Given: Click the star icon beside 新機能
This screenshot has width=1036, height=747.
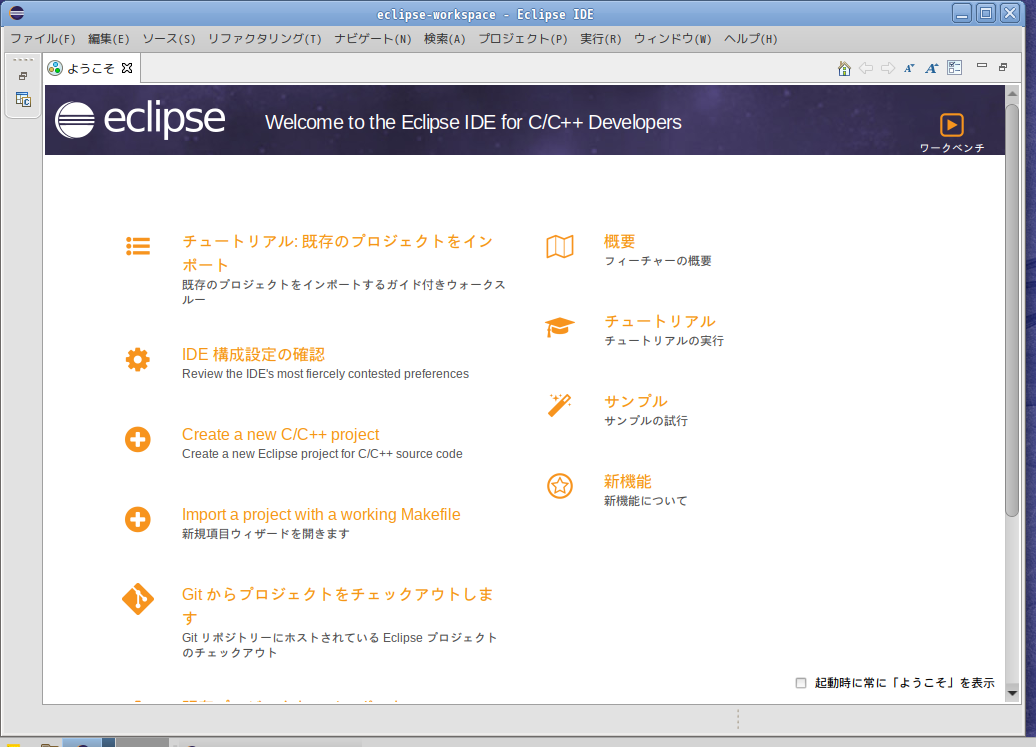Looking at the screenshot, I should (560, 486).
